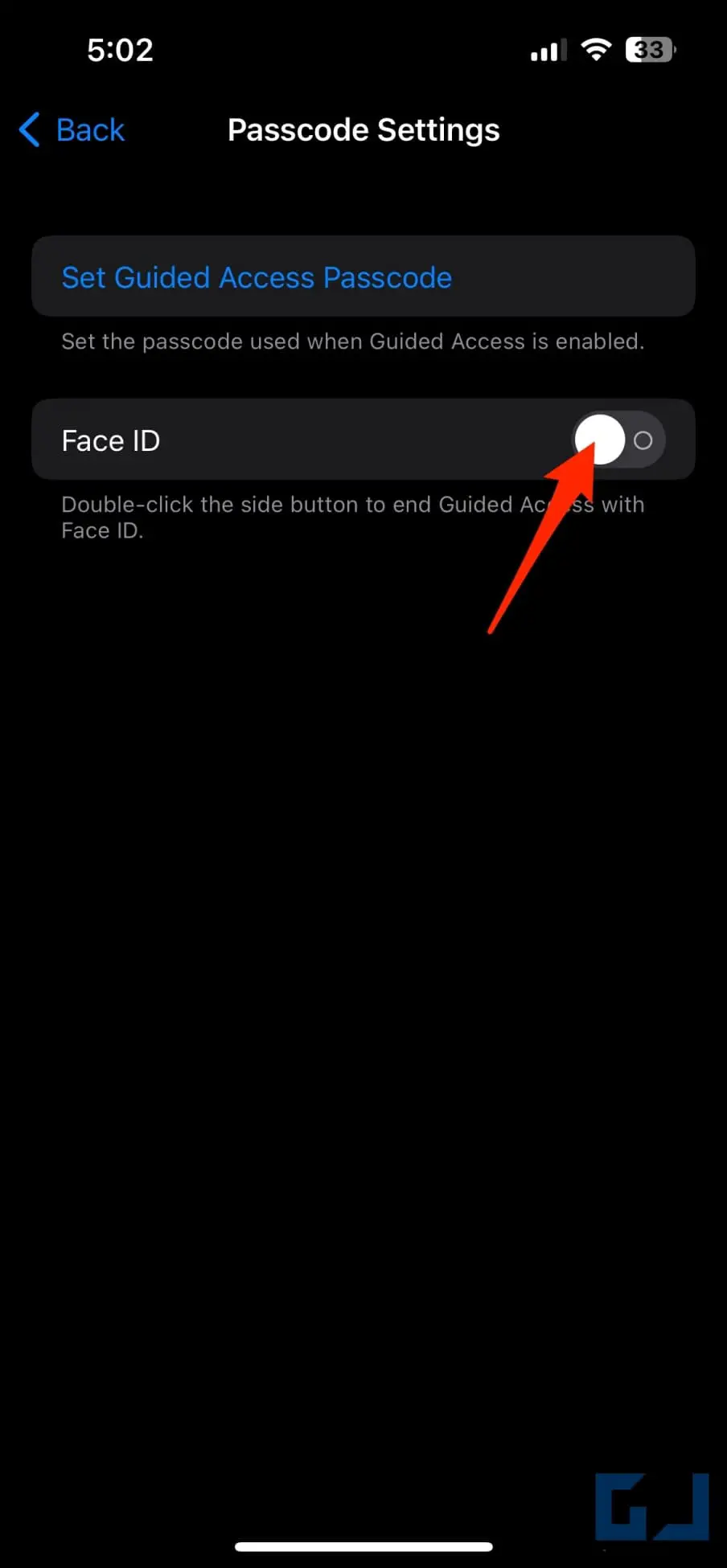The image size is (727, 1568).
Task: Click the watermark logo in bottom corner
Action: pos(652,1506)
